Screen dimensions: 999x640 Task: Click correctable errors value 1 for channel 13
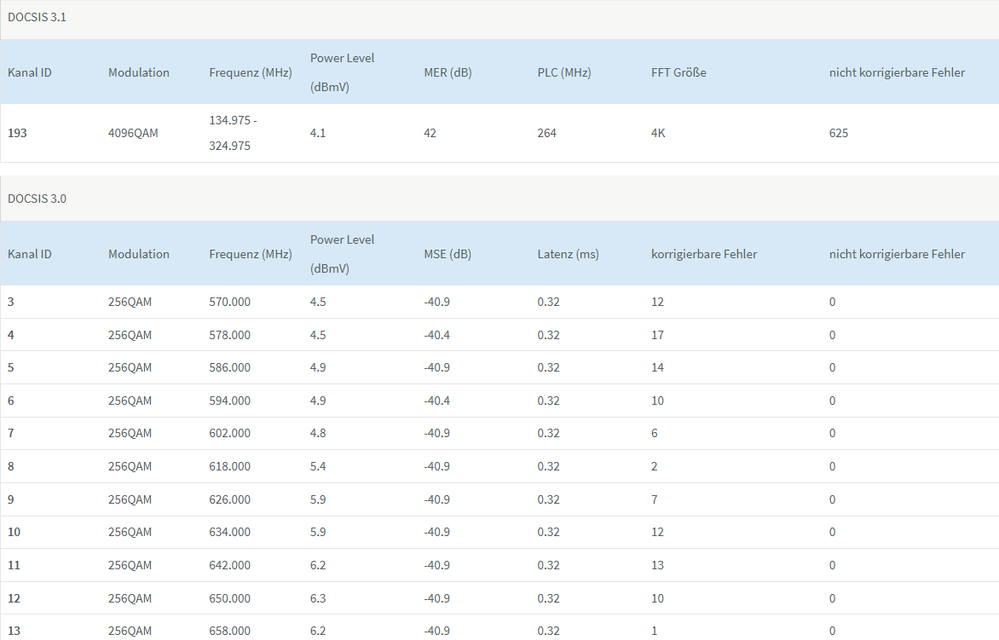pyautogui.click(x=654, y=630)
